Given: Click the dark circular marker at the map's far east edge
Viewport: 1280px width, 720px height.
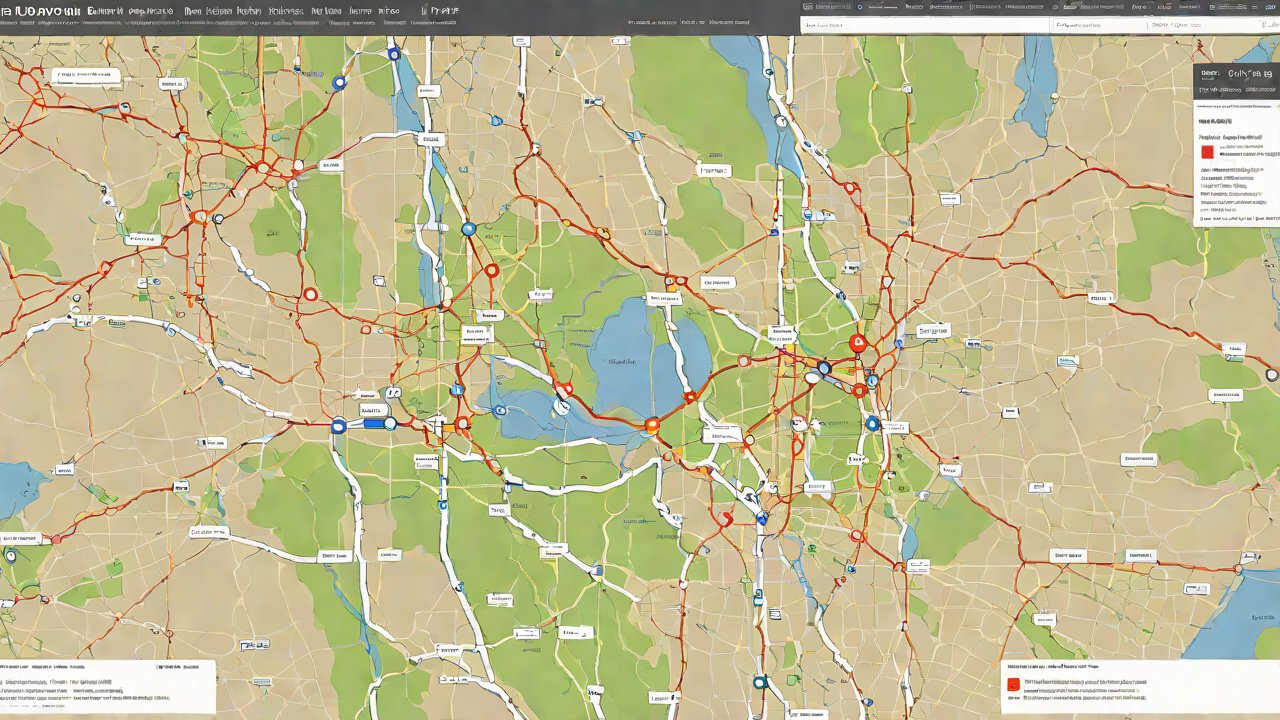Looking at the screenshot, I should click(x=1271, y=375).
